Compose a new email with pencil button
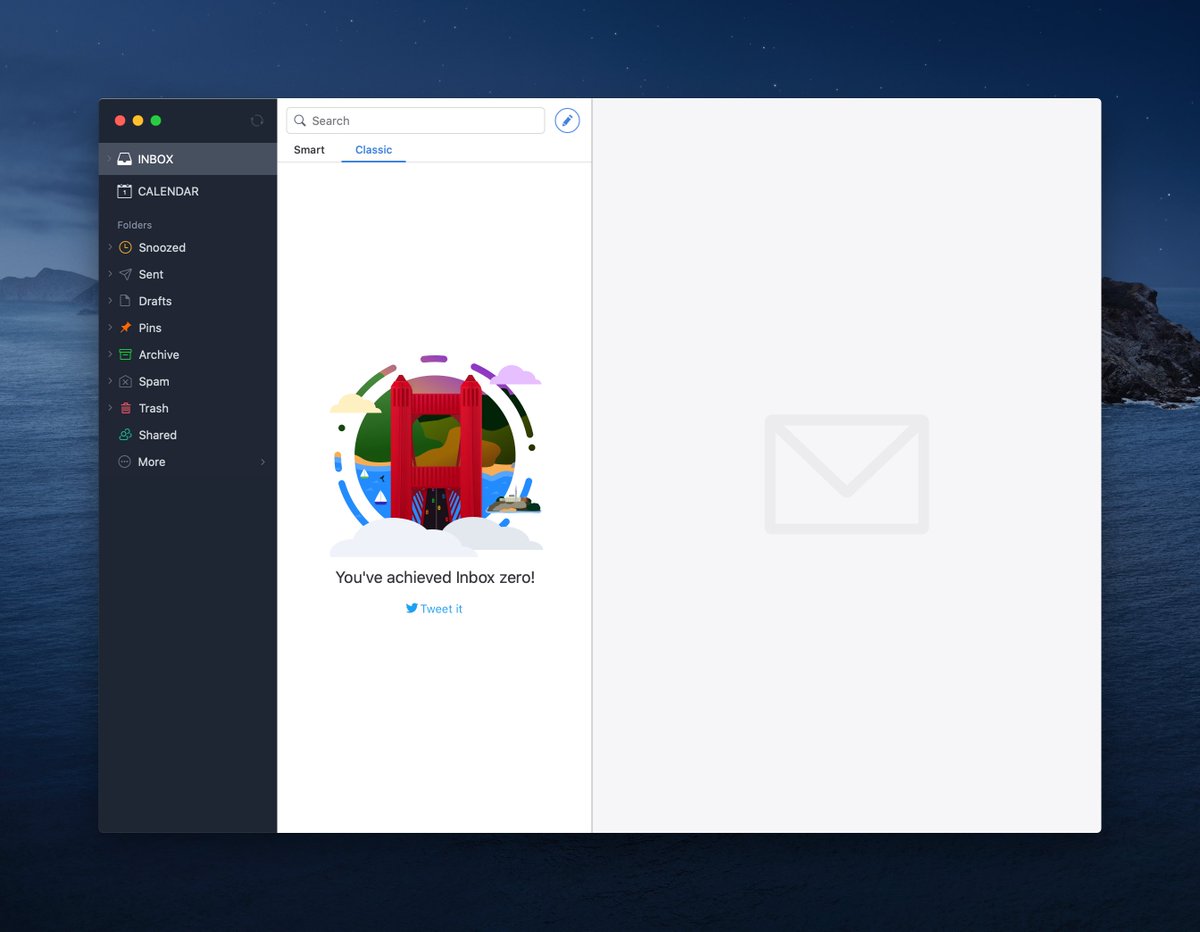 coord(567,121)
